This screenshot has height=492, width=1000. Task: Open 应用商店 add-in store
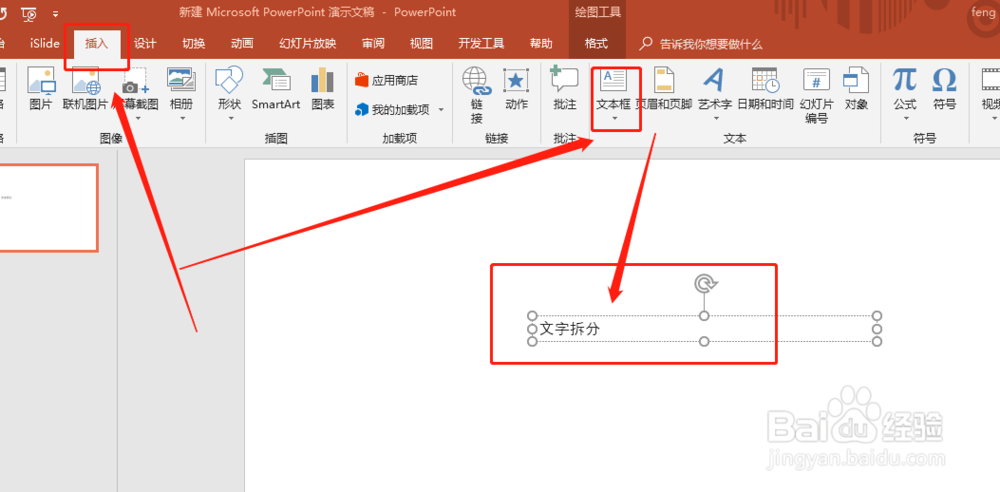click(x=386, y=80)
